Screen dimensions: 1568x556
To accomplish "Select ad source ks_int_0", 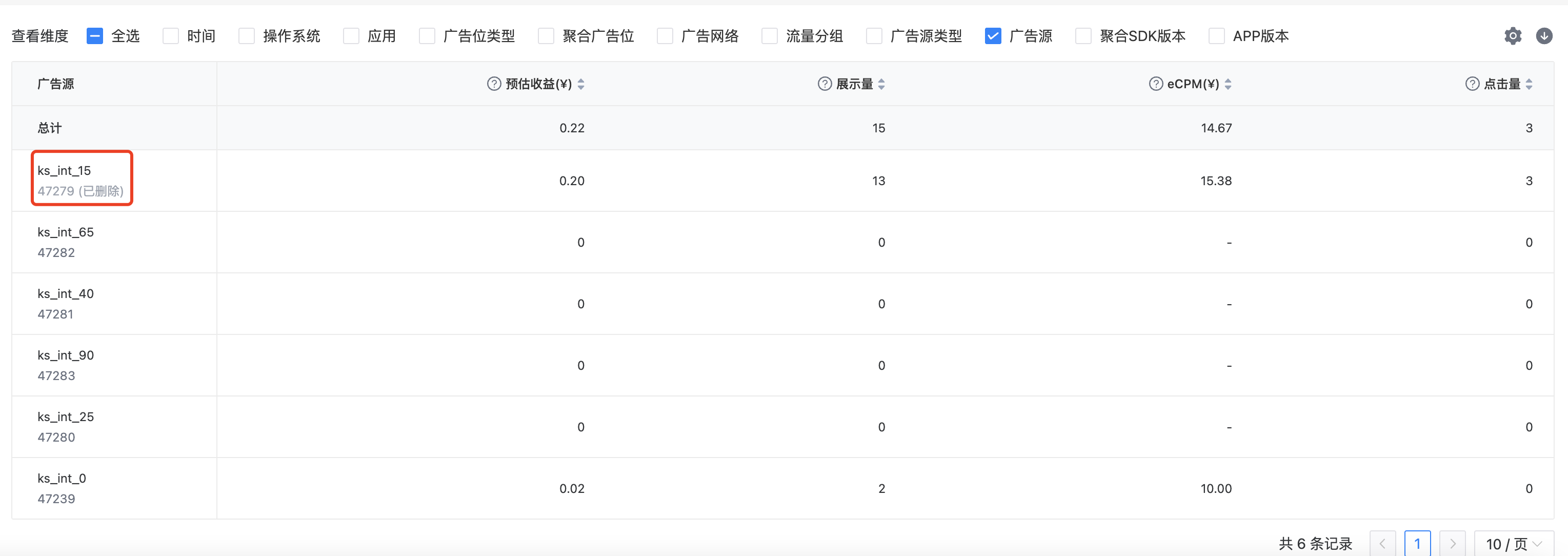I will click(x=62, y=478).
